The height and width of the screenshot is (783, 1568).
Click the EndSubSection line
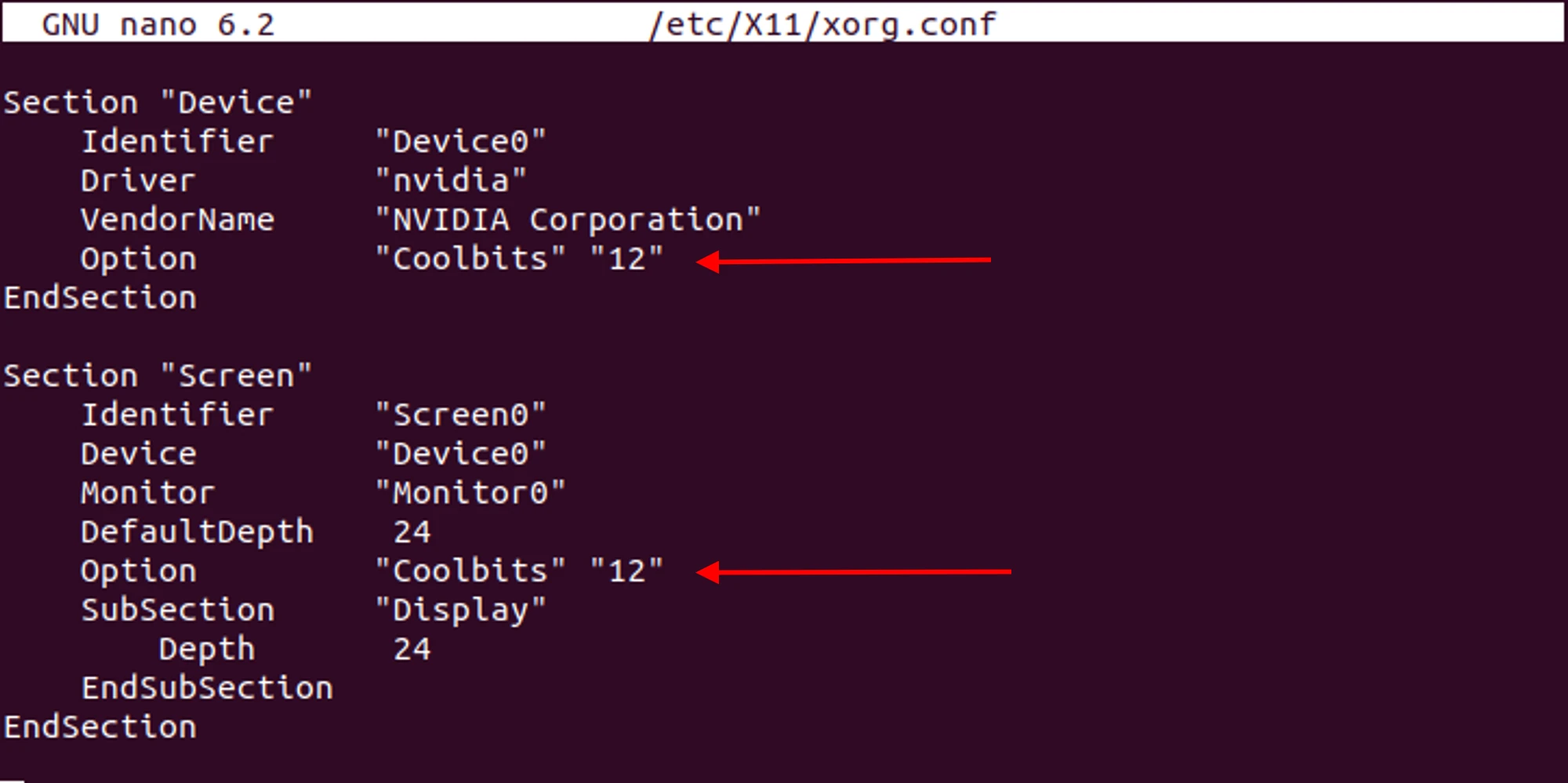point(207,688)
